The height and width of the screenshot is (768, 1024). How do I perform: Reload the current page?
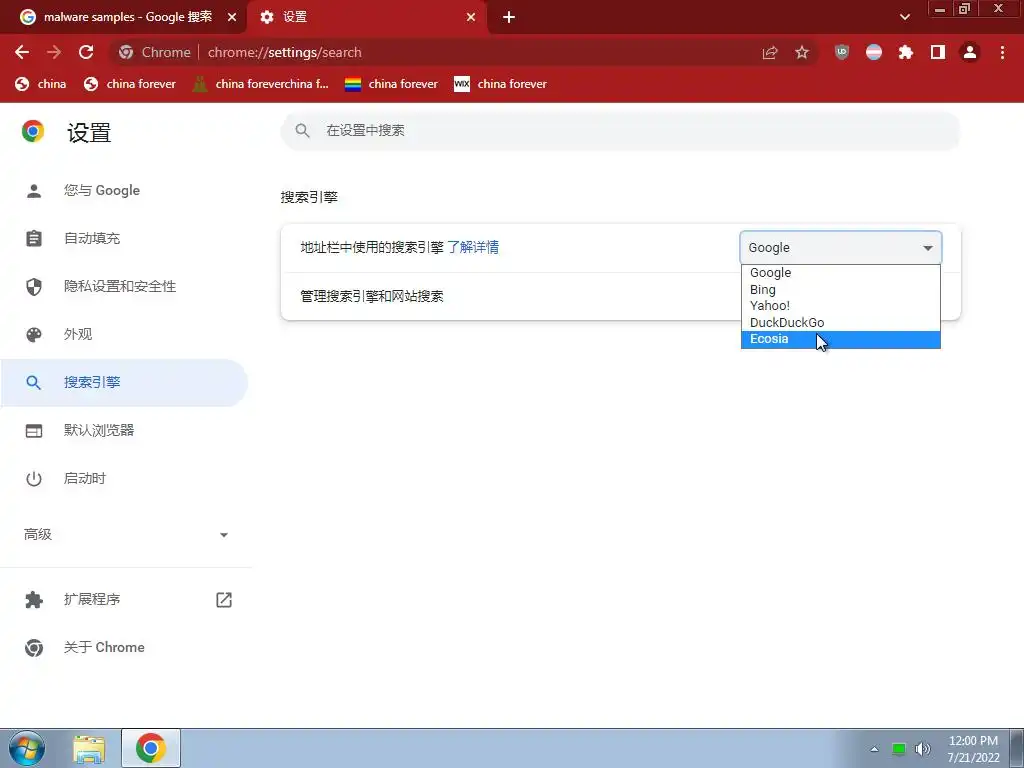86,52
